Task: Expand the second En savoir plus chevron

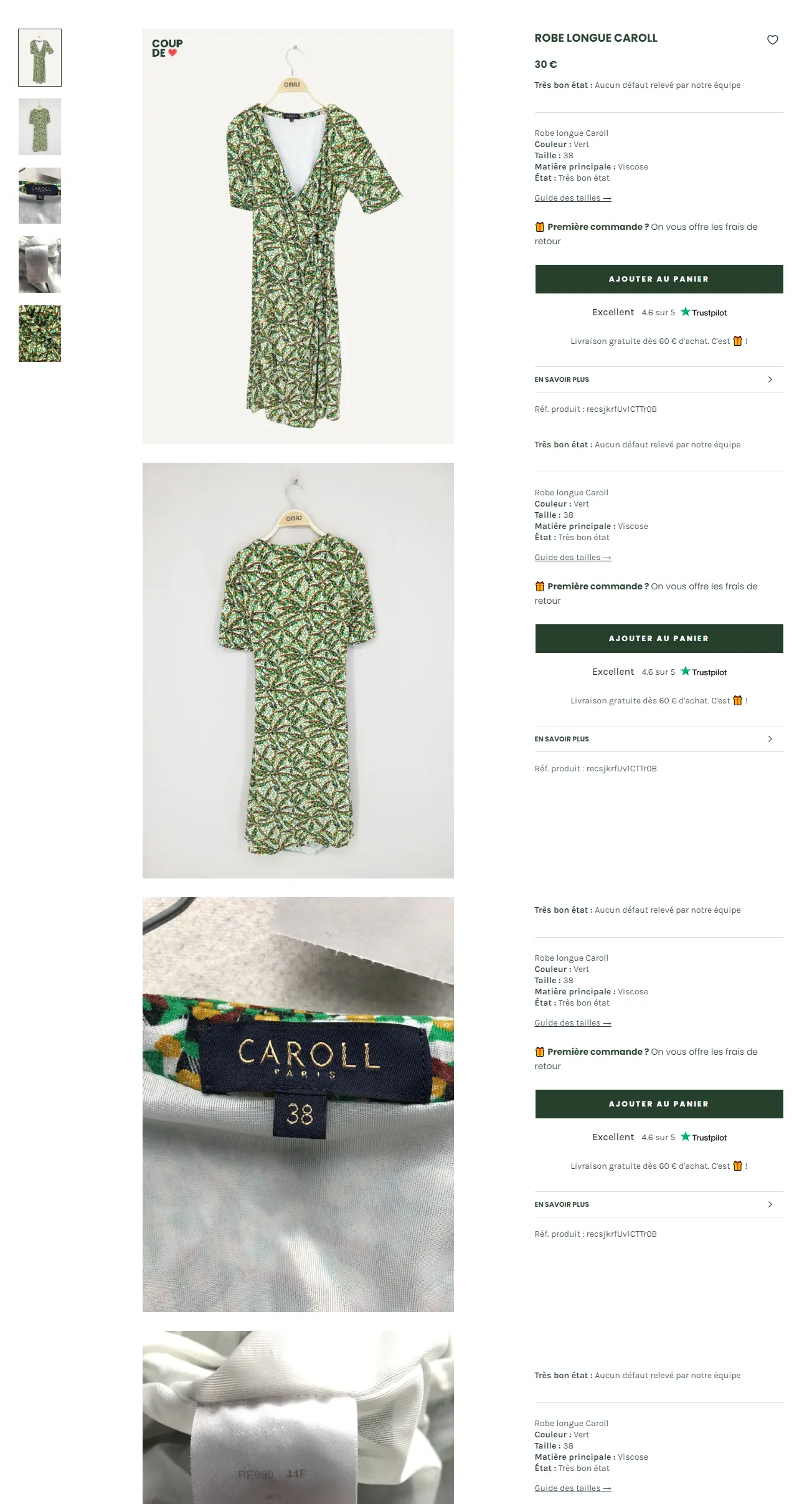Action: tap(770, 739)
